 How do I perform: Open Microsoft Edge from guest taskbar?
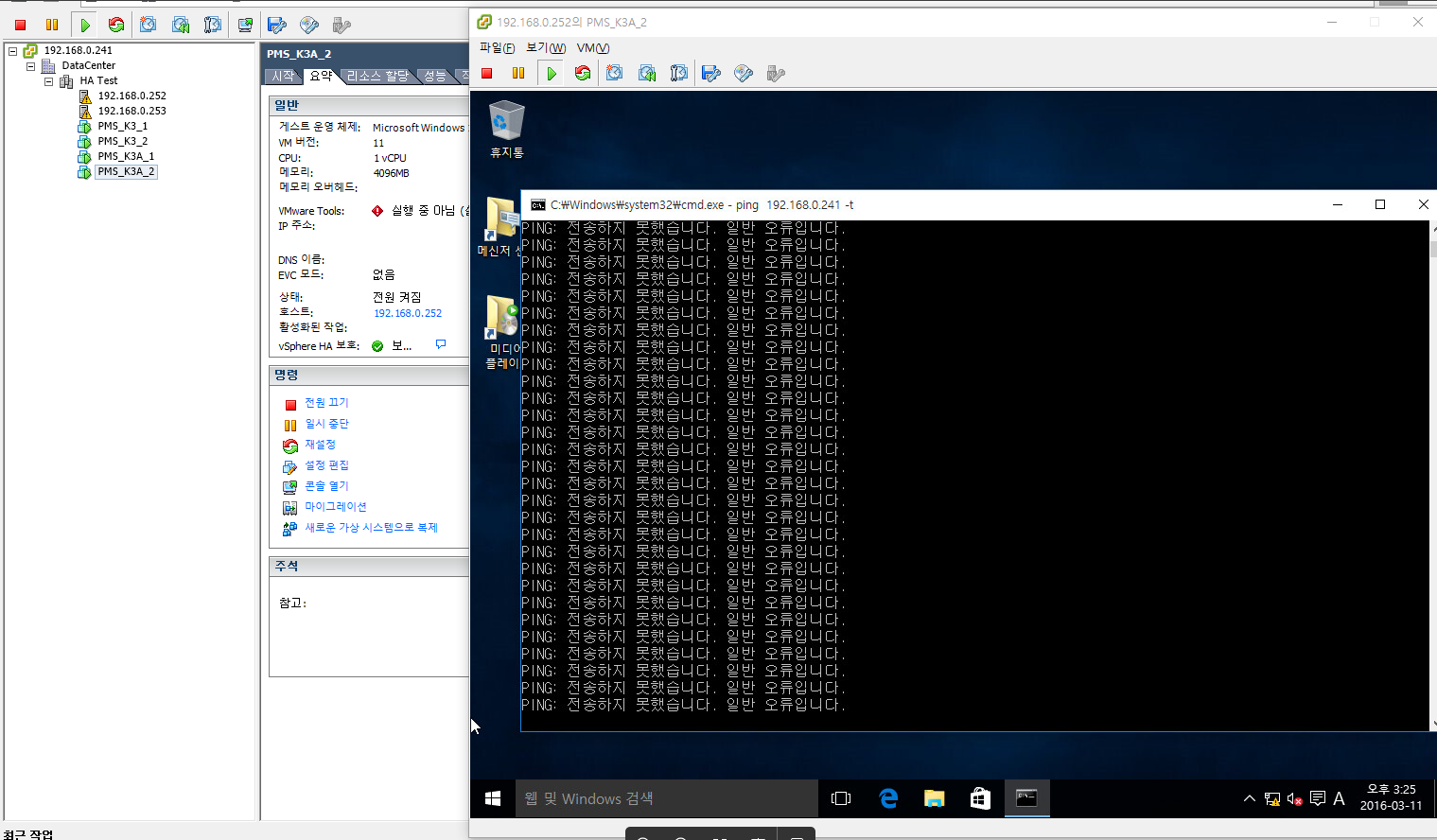(888, 798)
